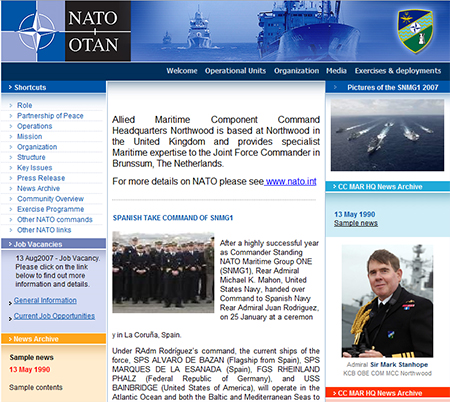Open Other NATO commands shortcut
The image size is (450, 402).
coord(55,219)
